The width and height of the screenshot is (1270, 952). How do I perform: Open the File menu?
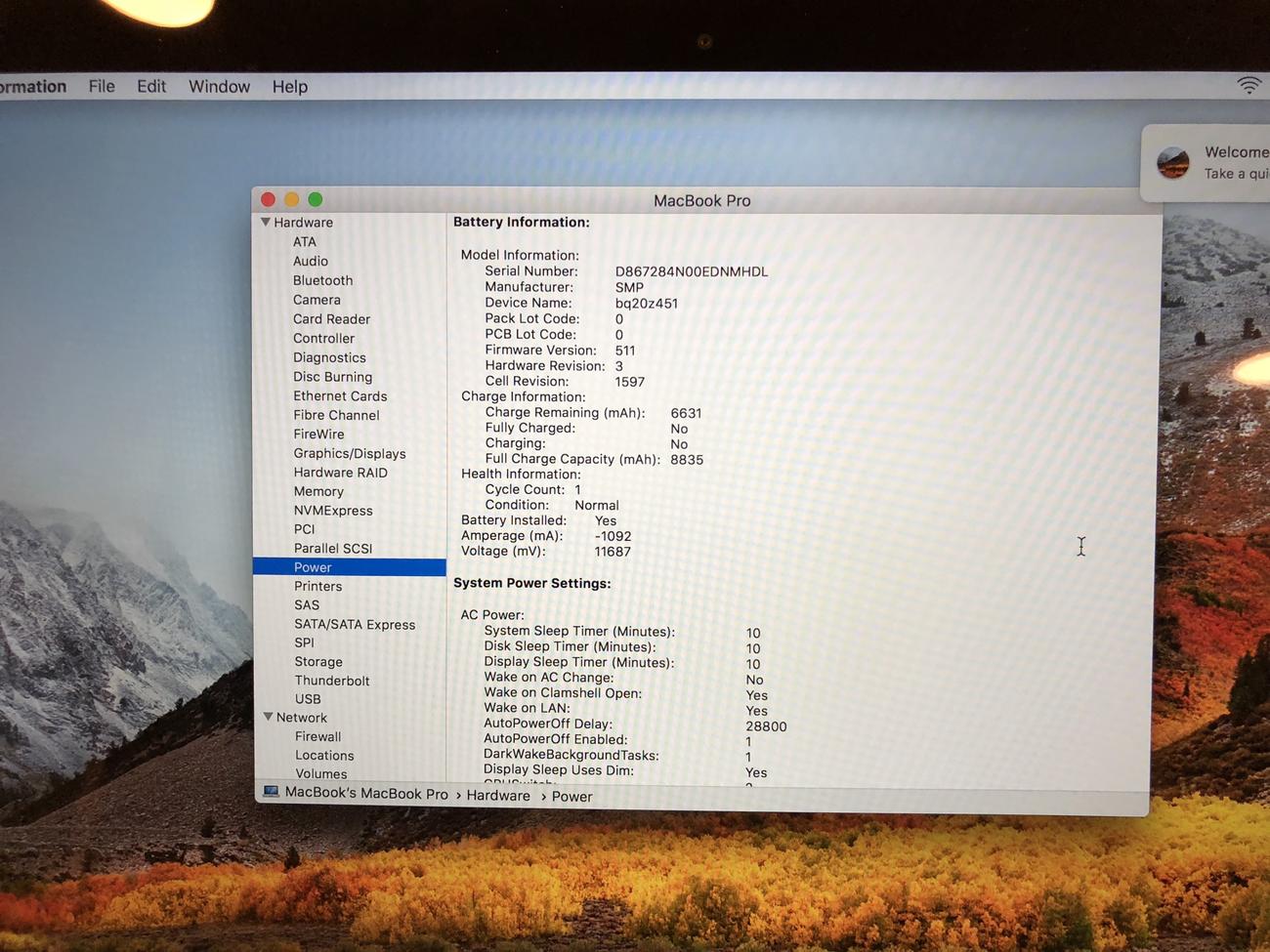pos(102,86)
